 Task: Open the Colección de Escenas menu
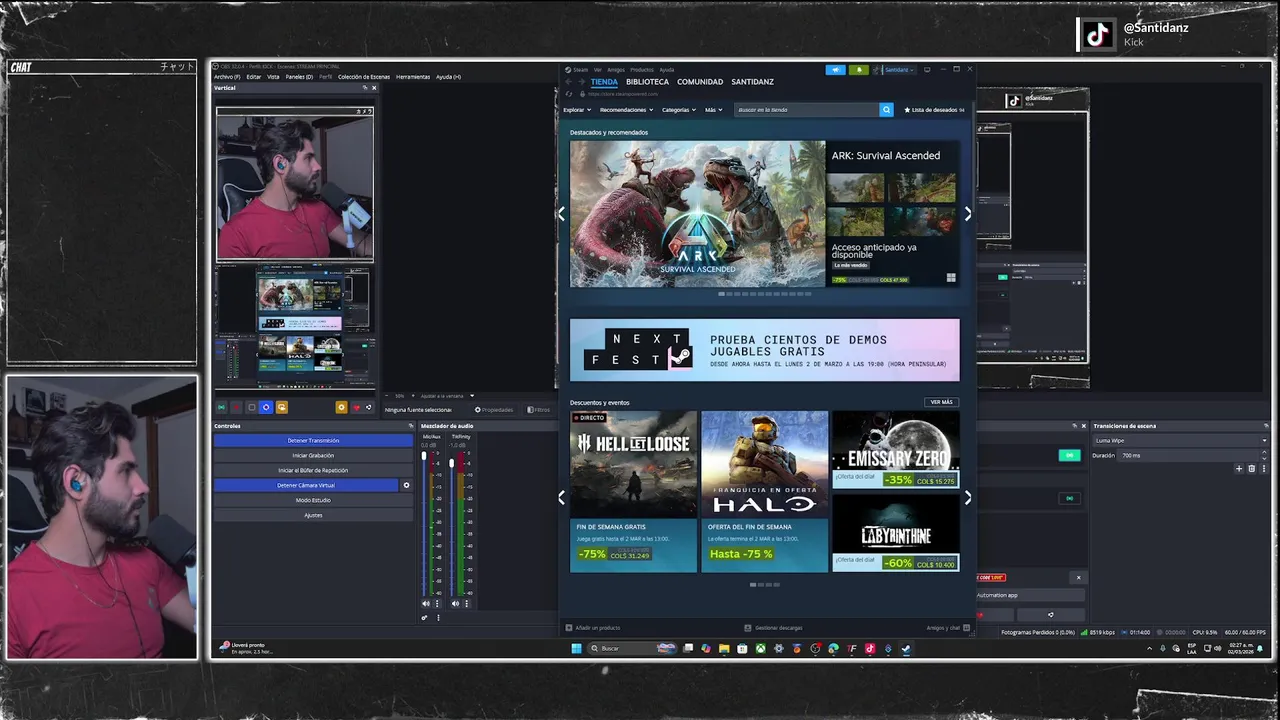[364, 77]
